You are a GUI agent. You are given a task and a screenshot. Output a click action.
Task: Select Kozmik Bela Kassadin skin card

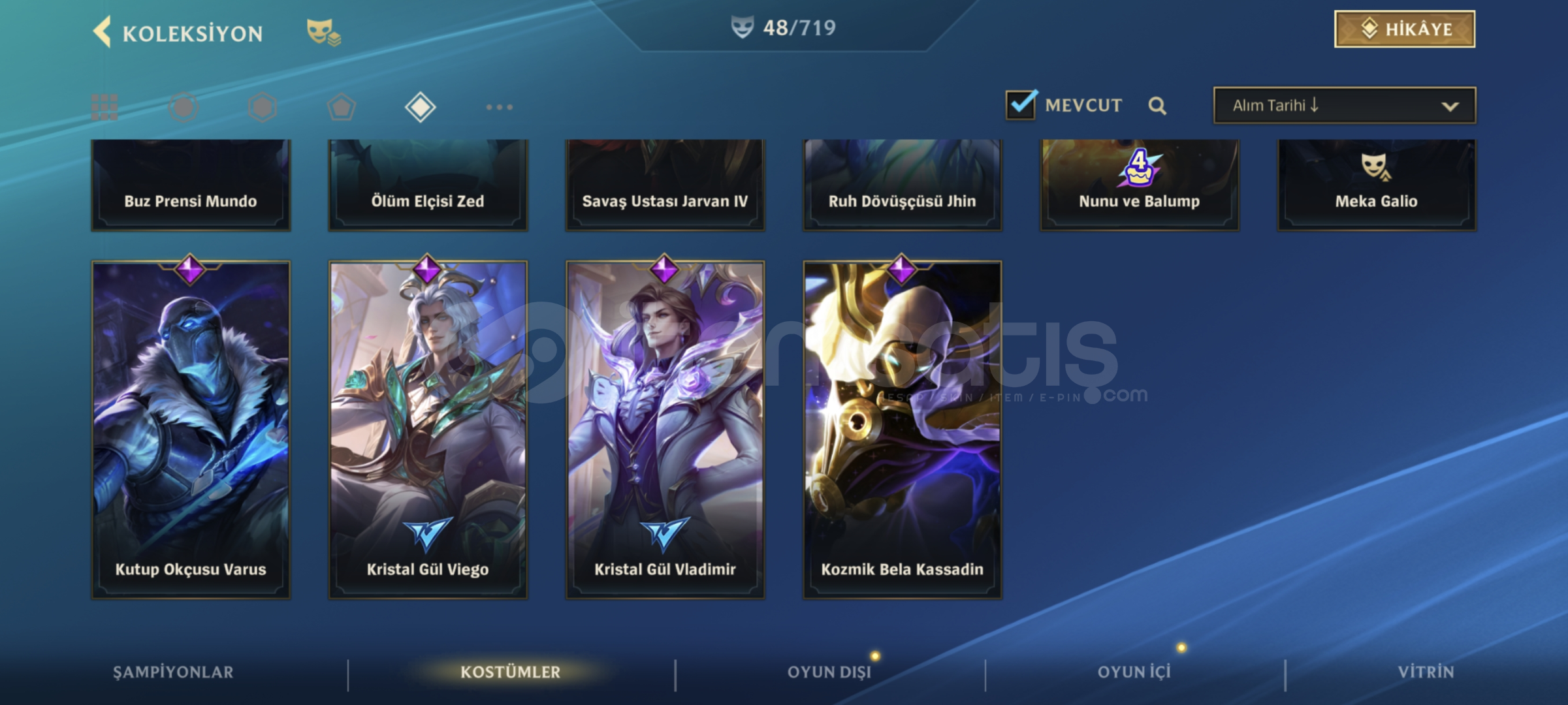point(903,429)
